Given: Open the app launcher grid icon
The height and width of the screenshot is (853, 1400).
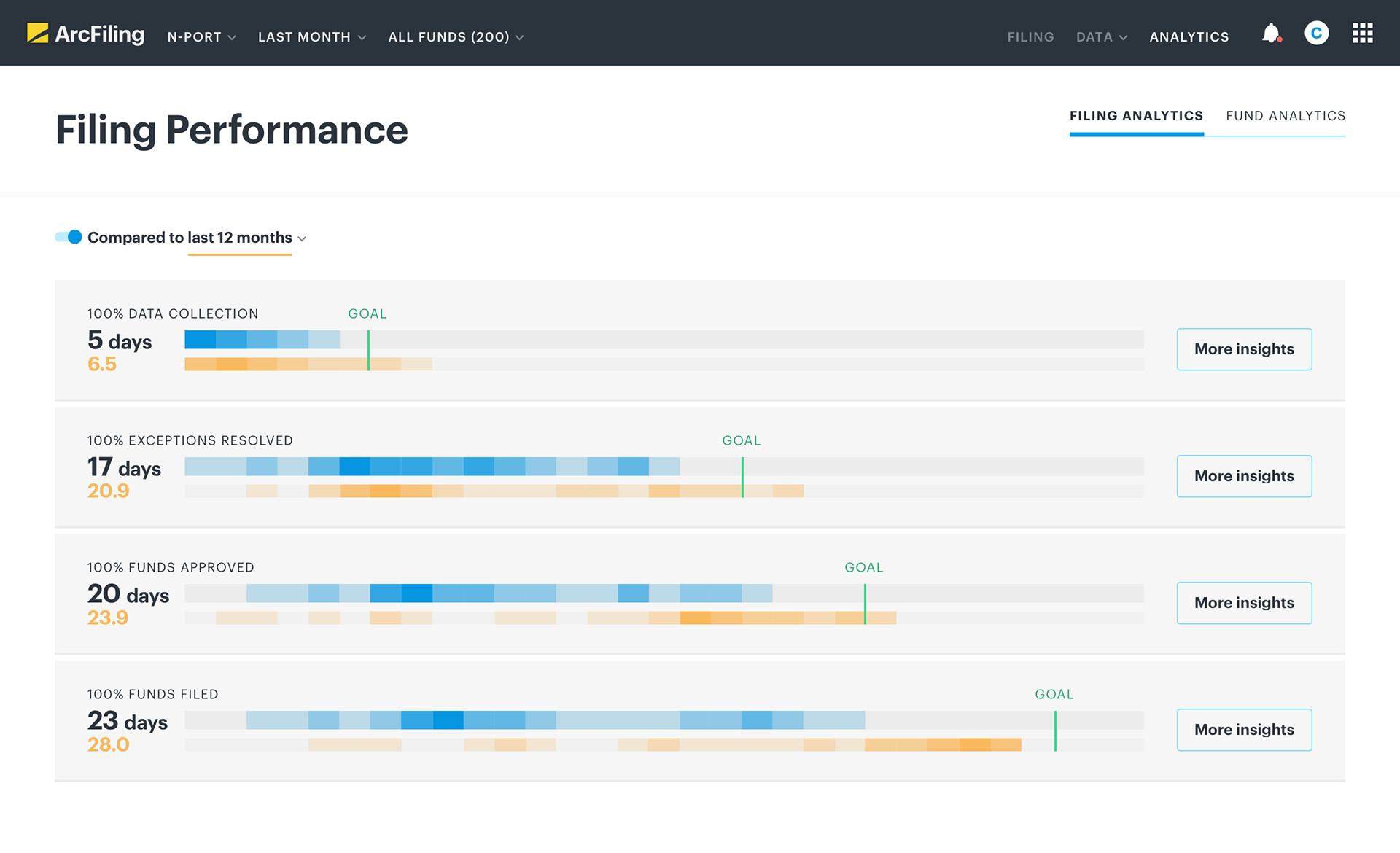Looking at the screenshot, I should pos(1362,33).
